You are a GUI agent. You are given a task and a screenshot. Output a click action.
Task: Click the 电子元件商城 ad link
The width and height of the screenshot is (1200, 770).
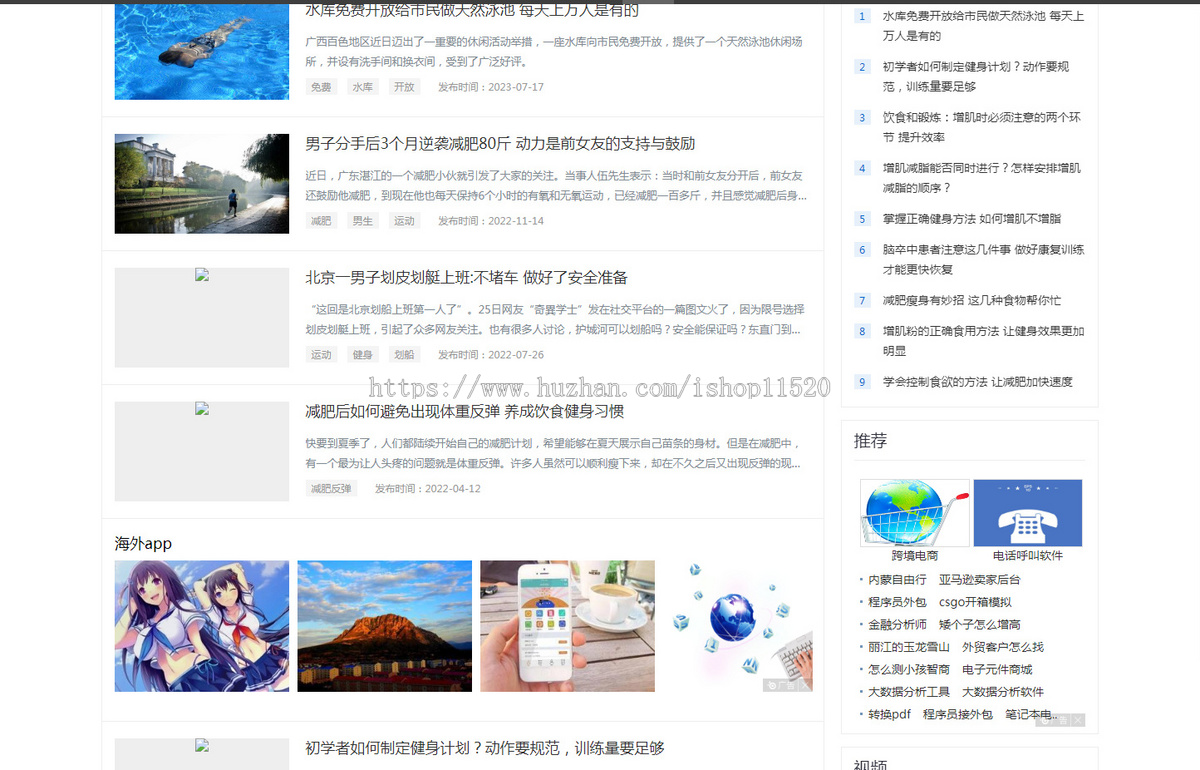tap(997, 670)
